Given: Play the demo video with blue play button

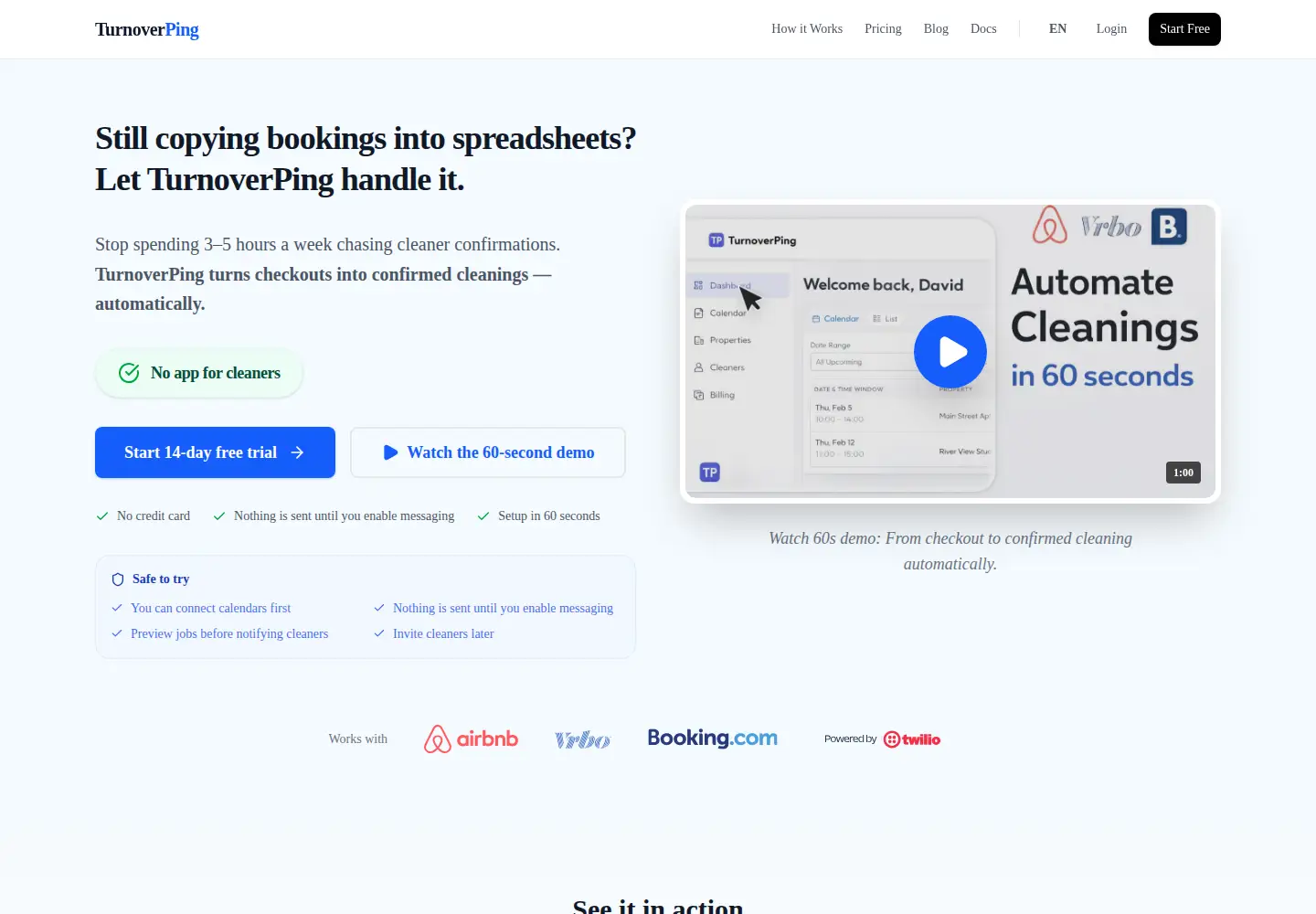Looking at the screenshot, I should coord(950,352).
